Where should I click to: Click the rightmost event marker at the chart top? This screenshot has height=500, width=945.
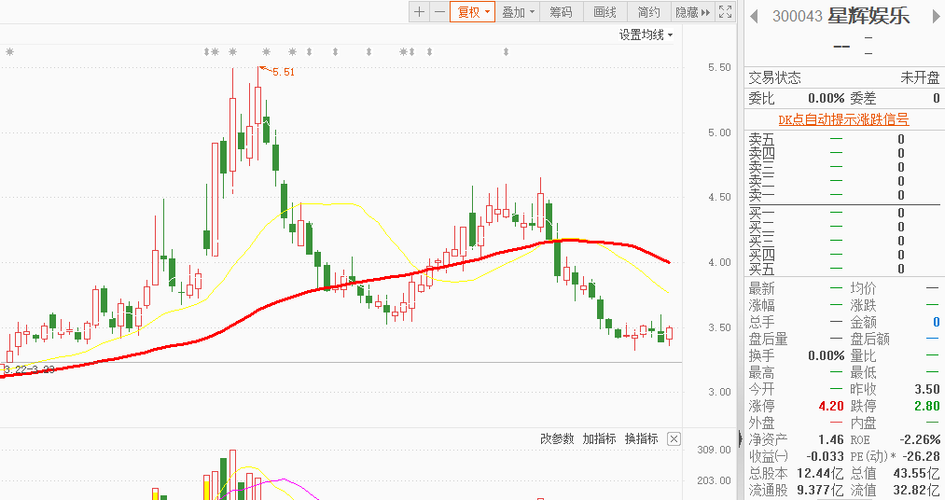(x=506, y=52)
